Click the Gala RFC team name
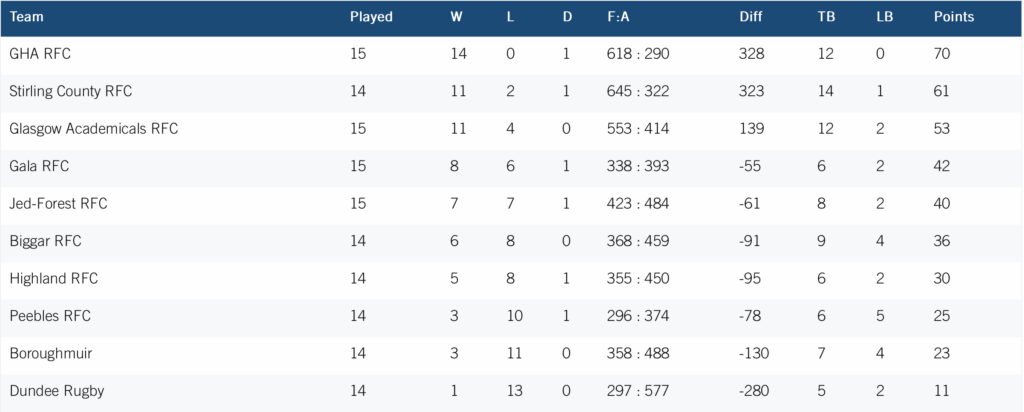 click(x=39, y=166)
